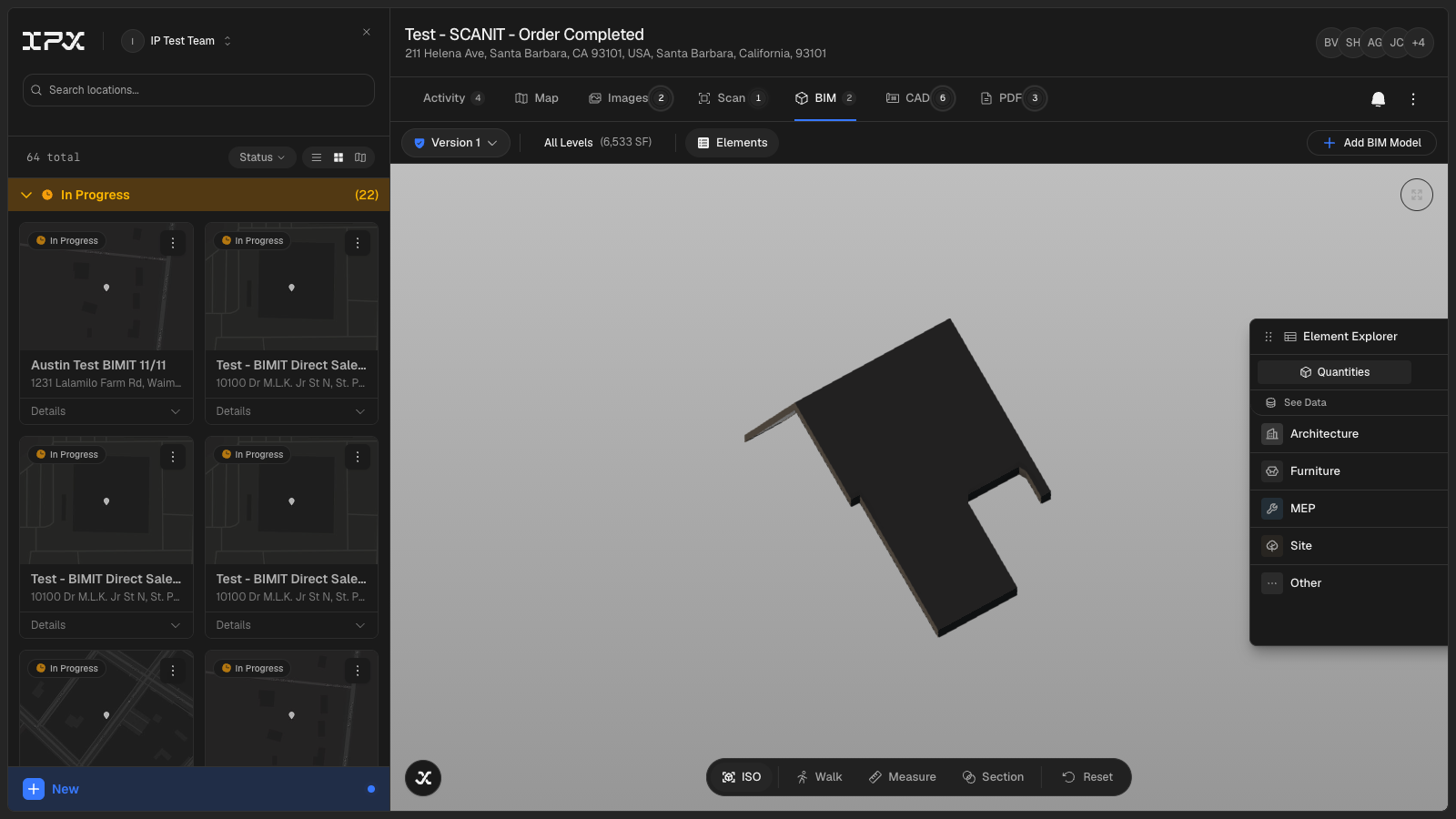Open the Version 1 dropdown
The width and height of the screenshot is (1456, 819).
point(456,143)
